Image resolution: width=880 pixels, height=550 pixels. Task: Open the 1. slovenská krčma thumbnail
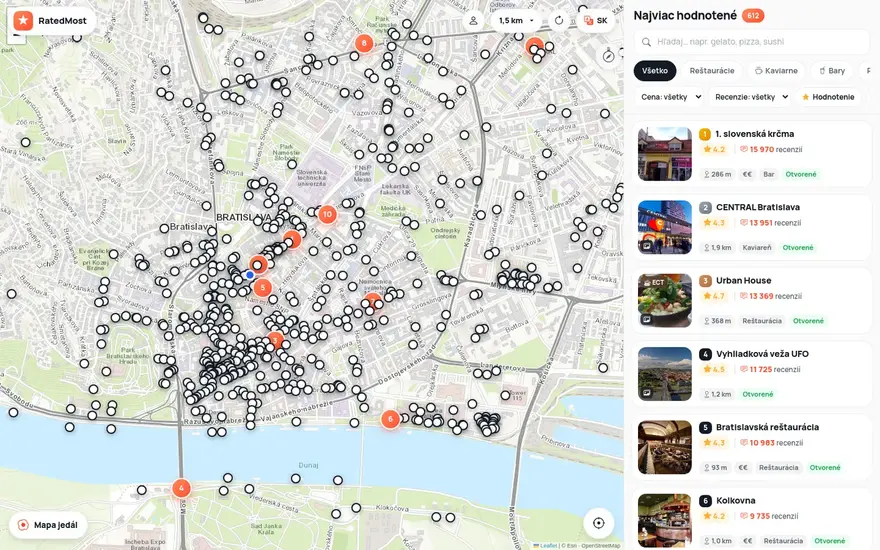coord(664,154)
